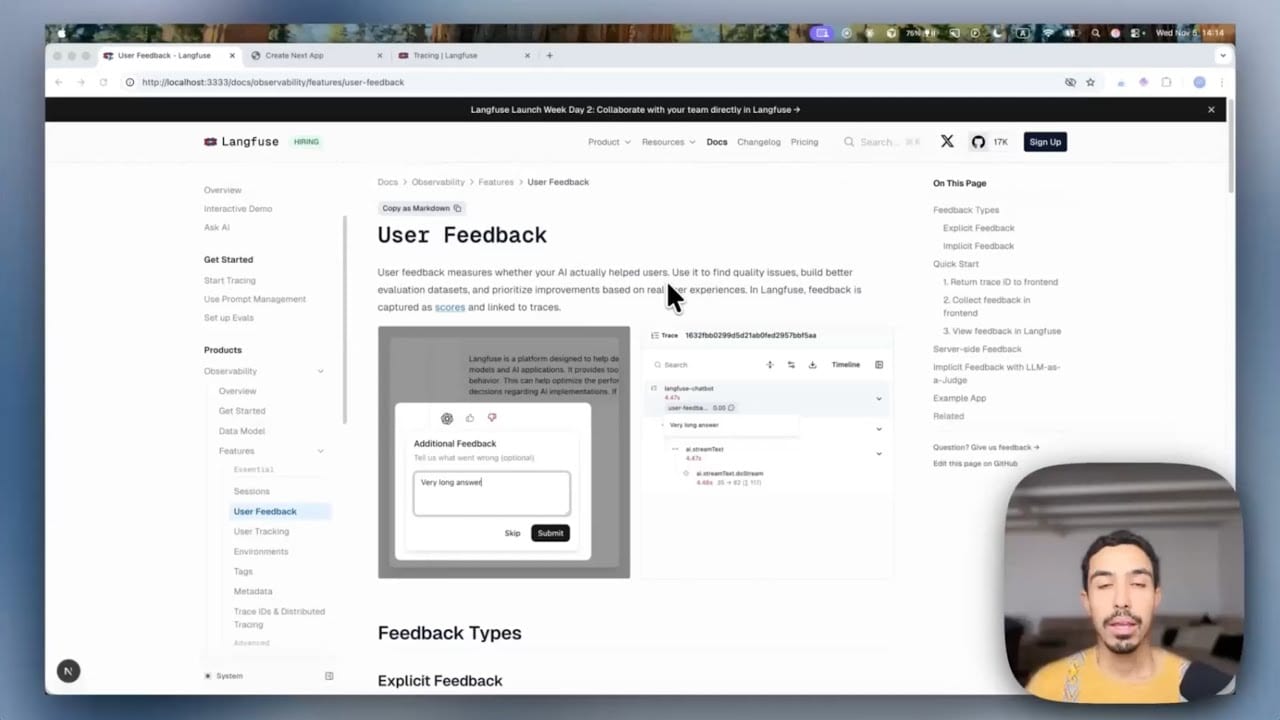Open Trace IDs & Distributed Tracing in sidebar
The width and height of the screenshot is (1280, 720).
click(279, 618)
